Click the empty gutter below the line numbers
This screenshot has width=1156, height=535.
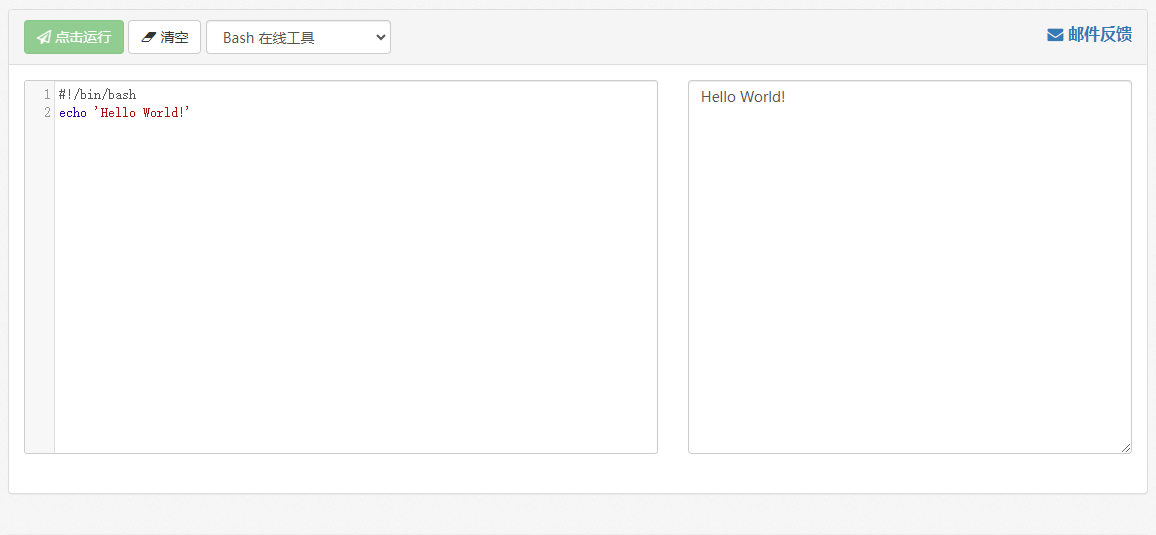click(x=39, y=300)
